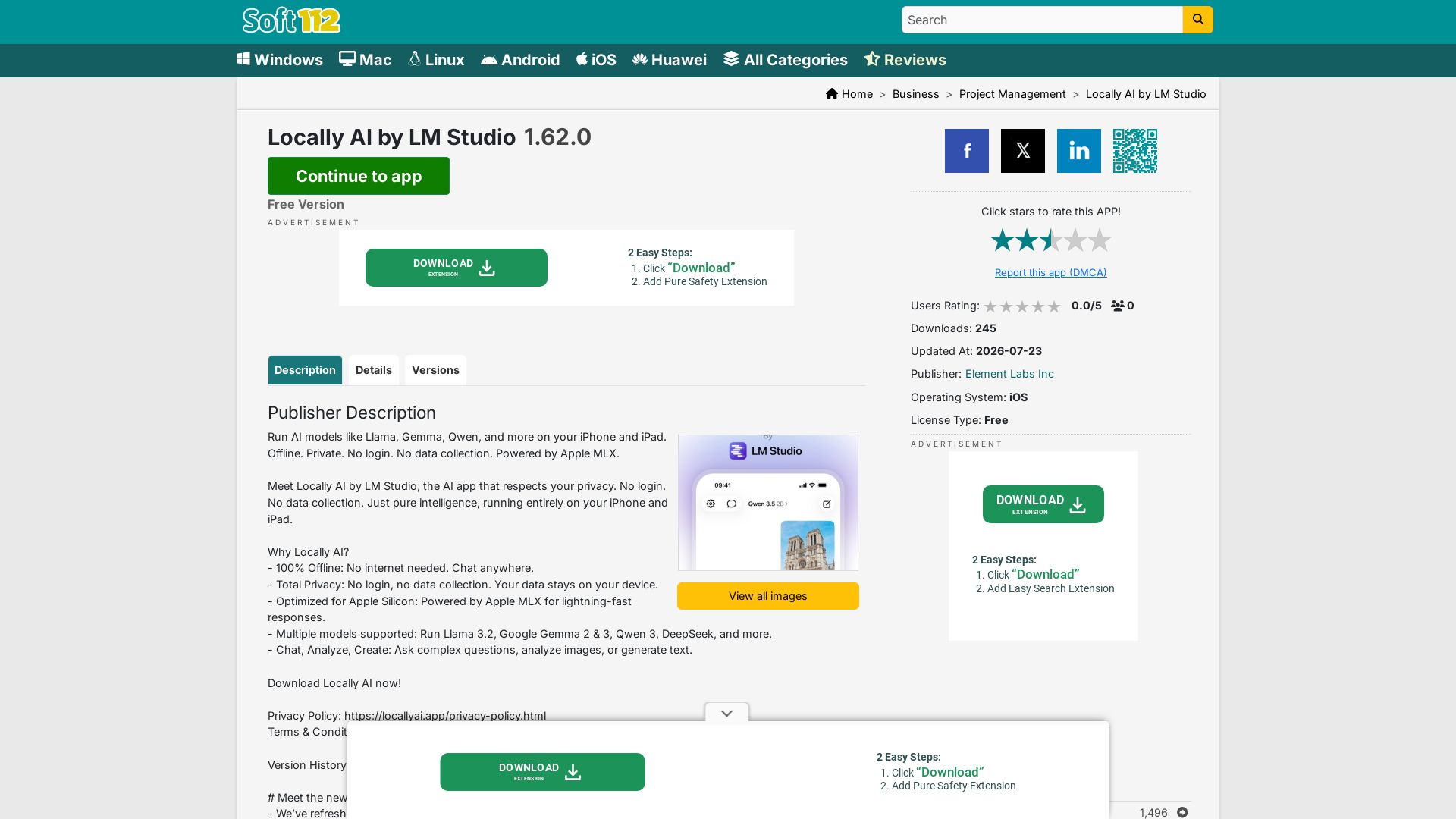
Task: Open the Android category
Action: tap(520, 60)
